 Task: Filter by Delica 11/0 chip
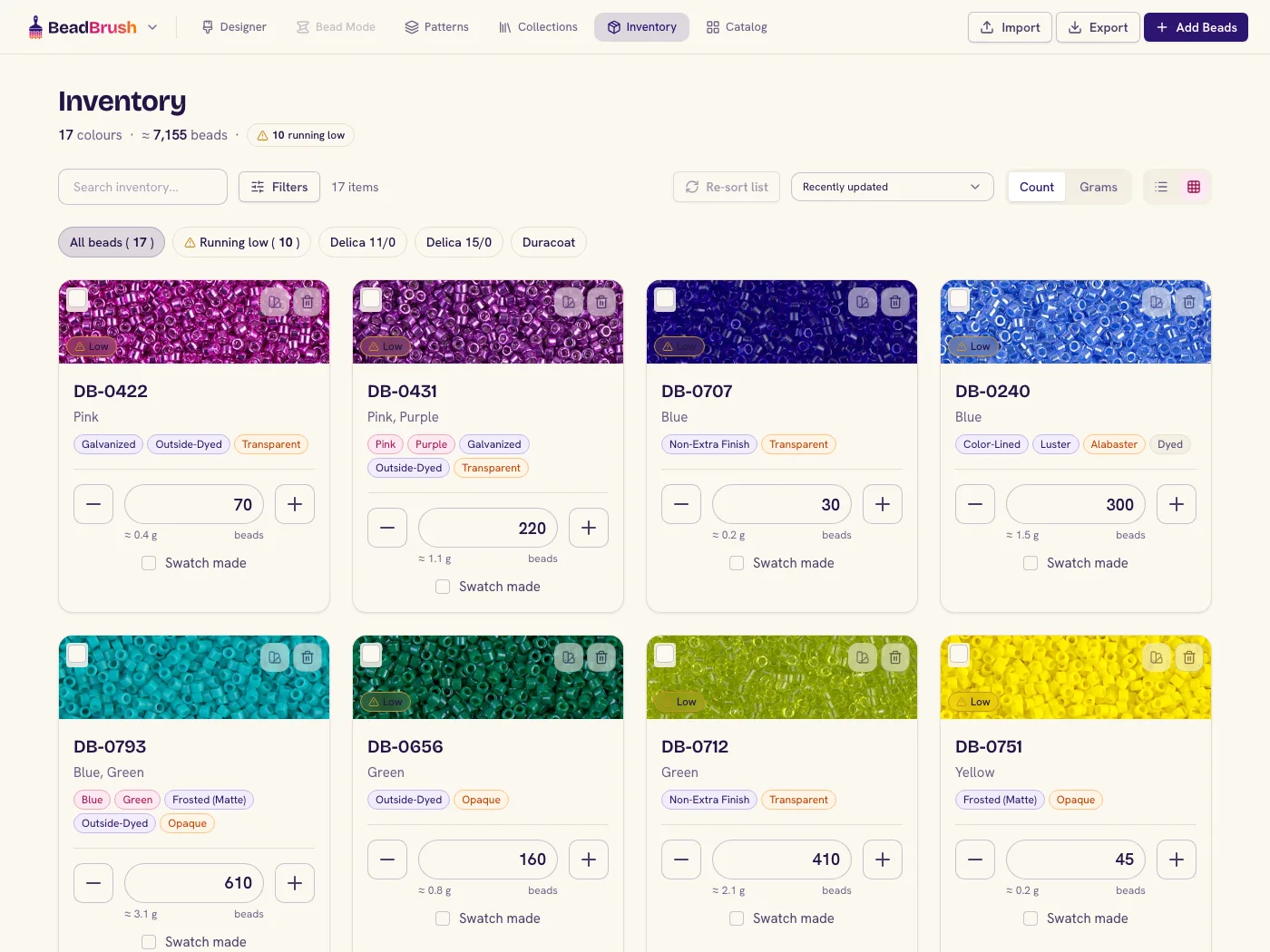click(363, 242)
